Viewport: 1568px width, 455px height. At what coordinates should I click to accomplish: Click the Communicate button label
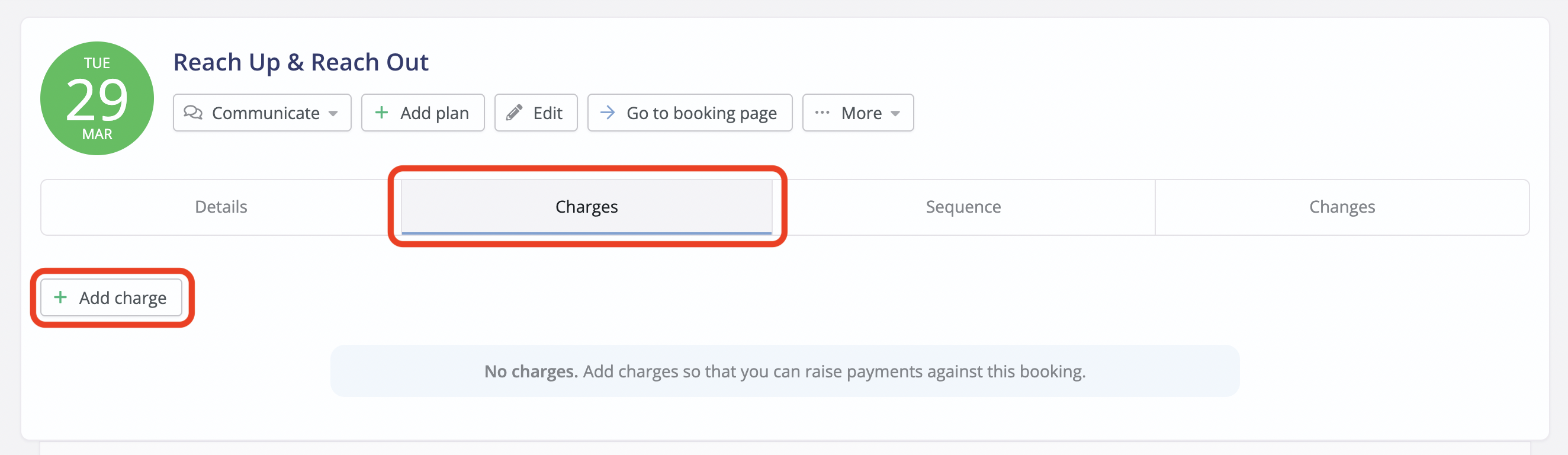pyautogui.click(x=265, y=113)
